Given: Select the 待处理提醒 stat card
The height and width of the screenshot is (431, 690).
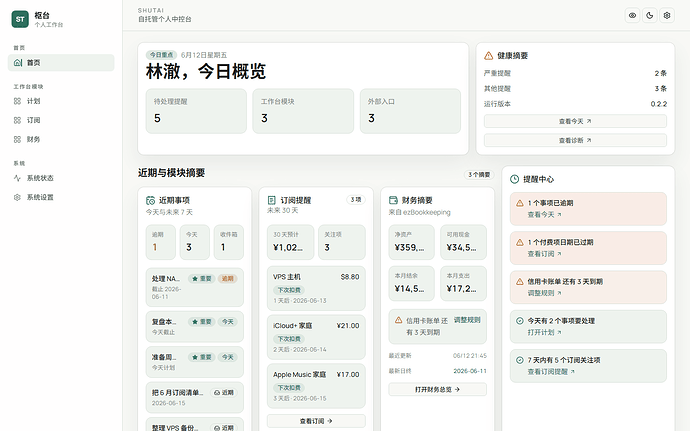Looking at the screenshot, I should [x=196, y=111].
